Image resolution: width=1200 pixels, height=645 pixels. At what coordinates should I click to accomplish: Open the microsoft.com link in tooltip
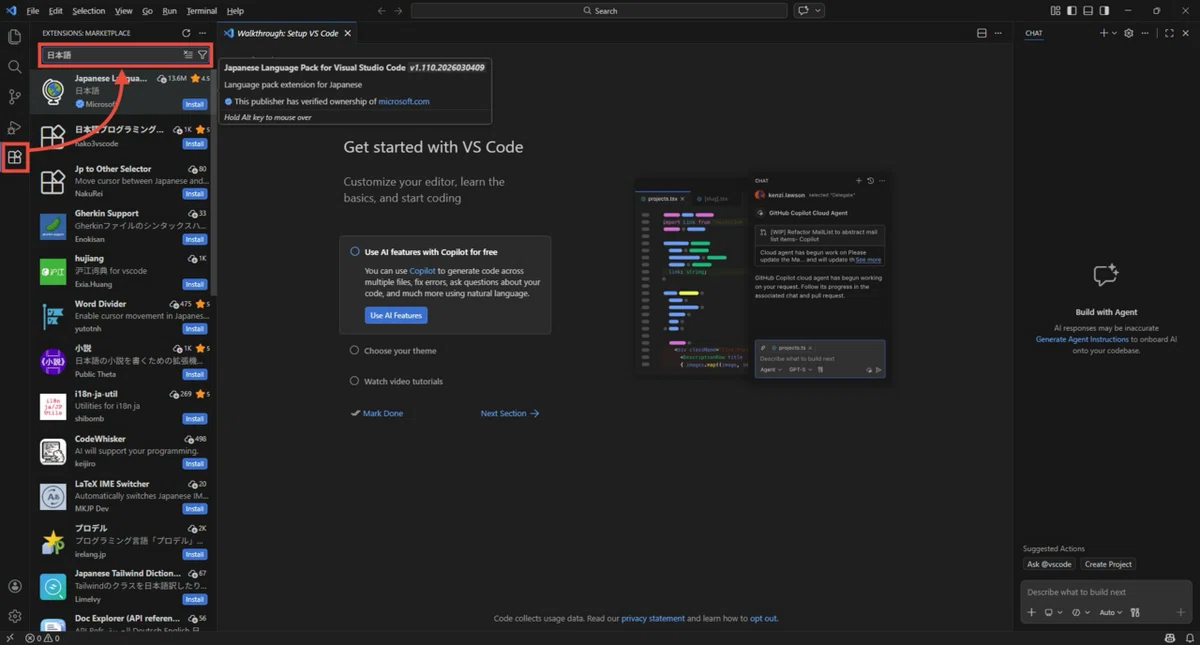click(404, 101)
